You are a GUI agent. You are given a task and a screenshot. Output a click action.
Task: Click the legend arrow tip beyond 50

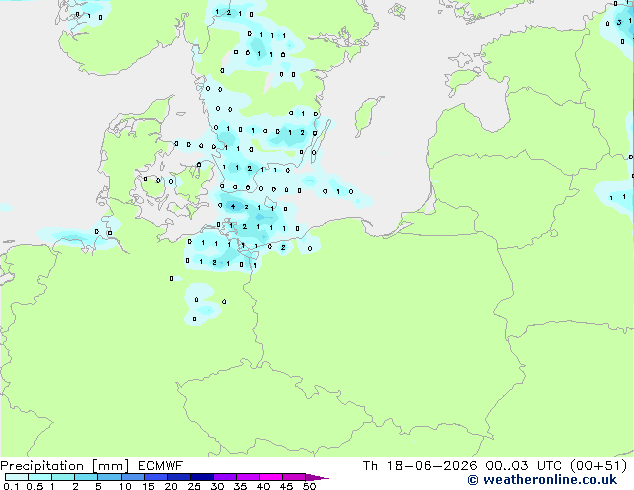coord(319,478)
